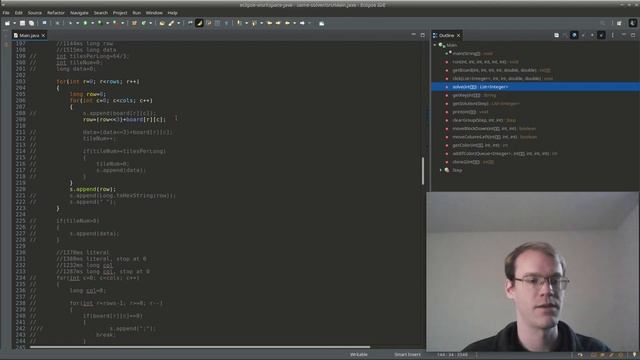640x360 pixels.
Task: Close the Outline view
Action: [x=458, y=36]
